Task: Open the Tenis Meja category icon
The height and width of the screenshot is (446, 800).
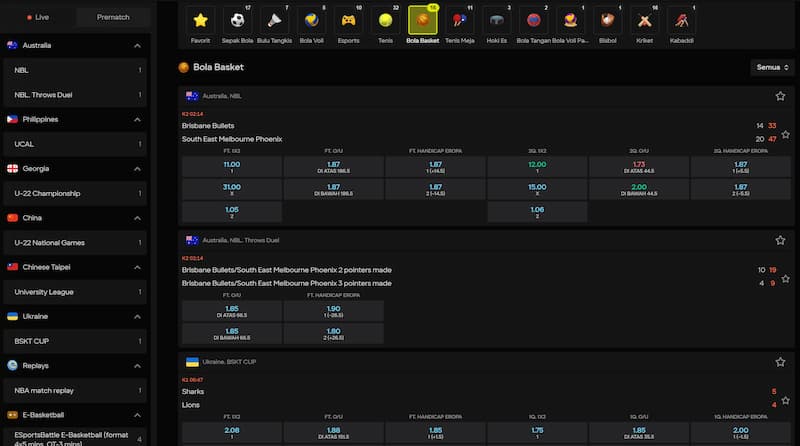Action: (x=460, y=20)
